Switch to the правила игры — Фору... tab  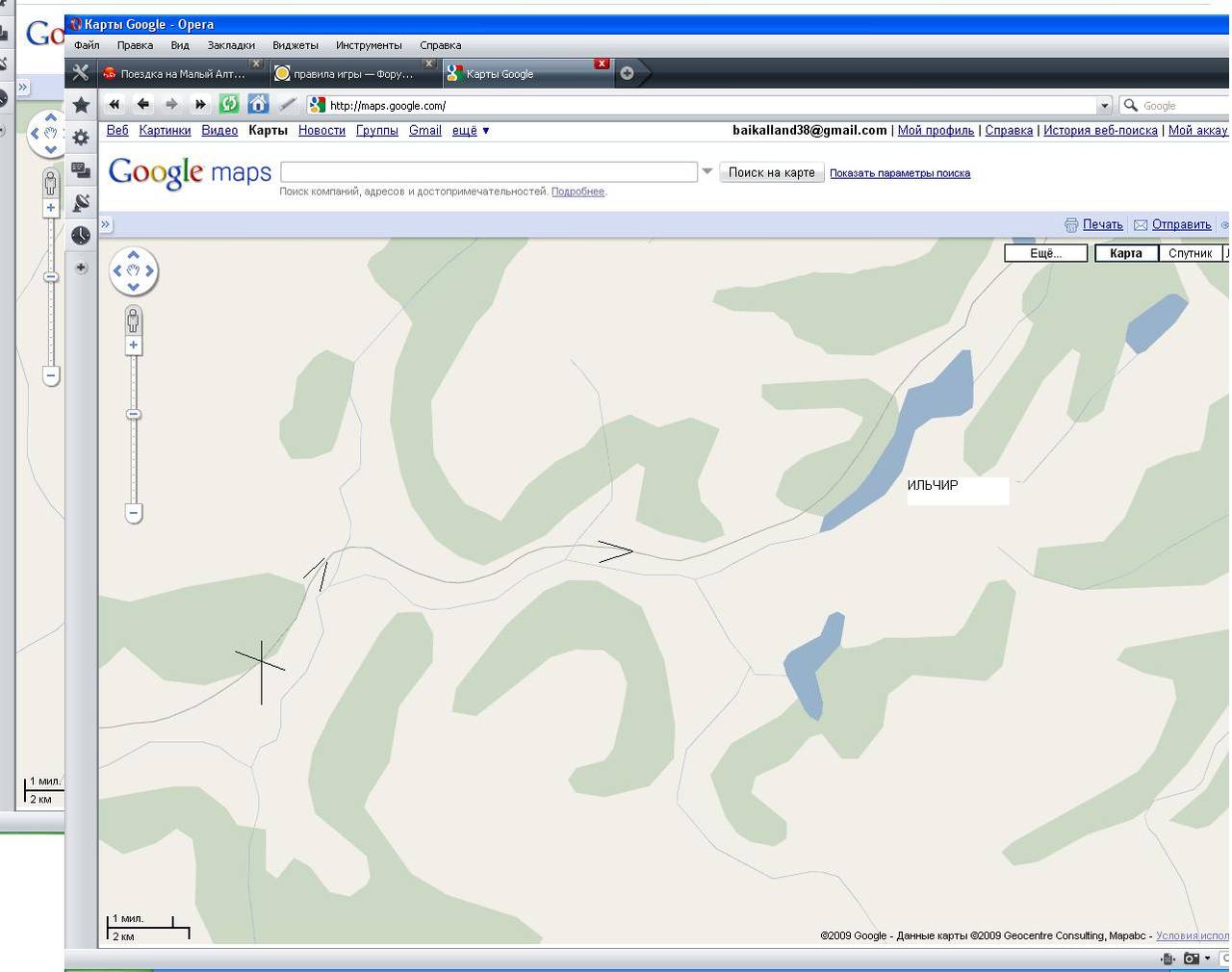tap(352, 73)
